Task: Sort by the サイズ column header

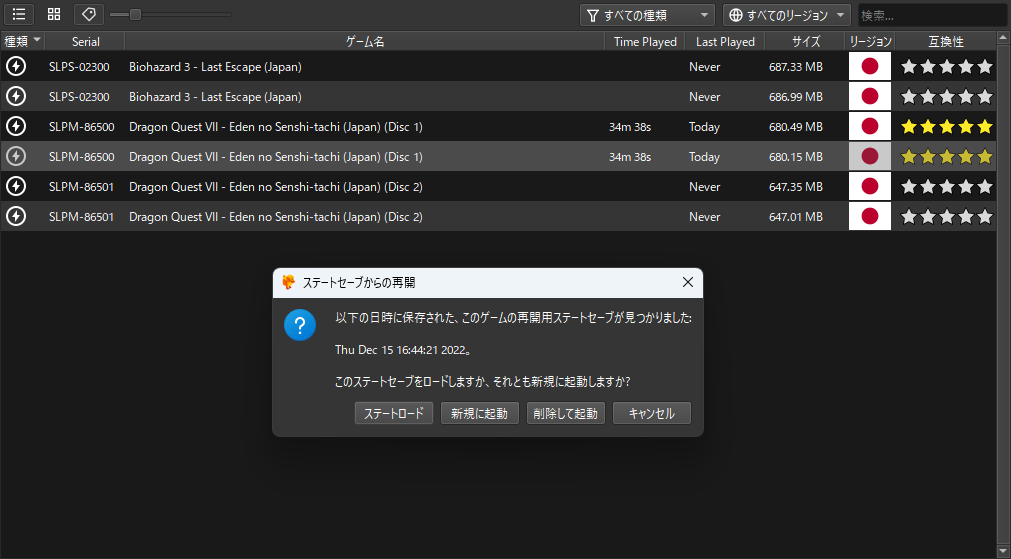Action: point(805,41)
